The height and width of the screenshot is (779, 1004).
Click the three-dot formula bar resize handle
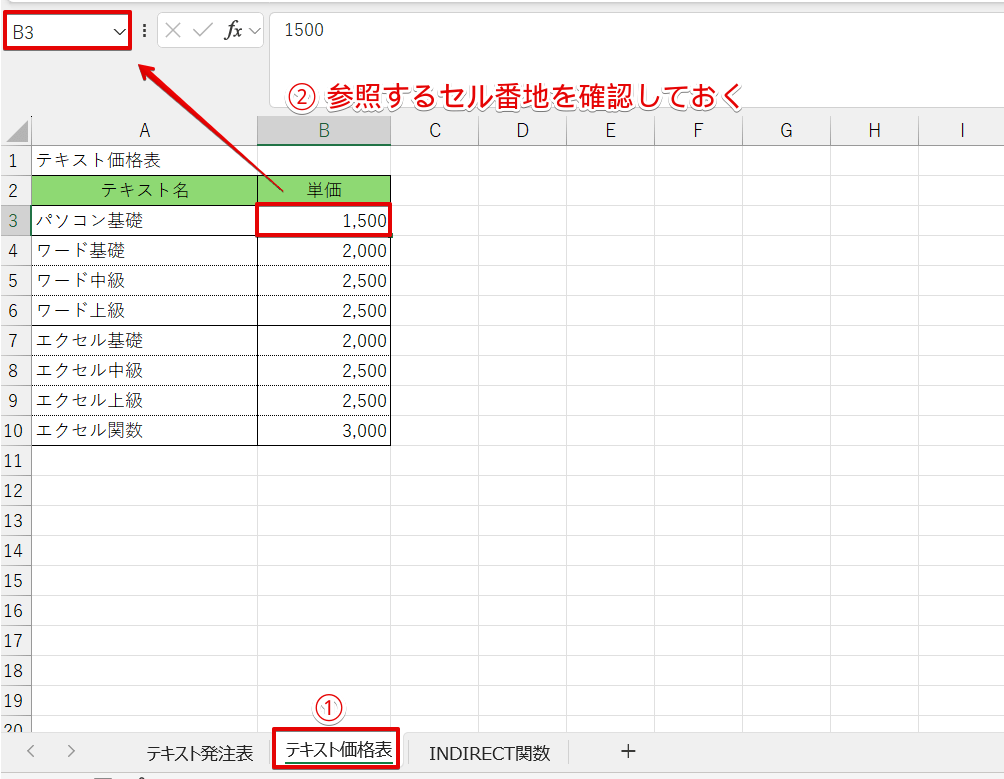point(145,30)
